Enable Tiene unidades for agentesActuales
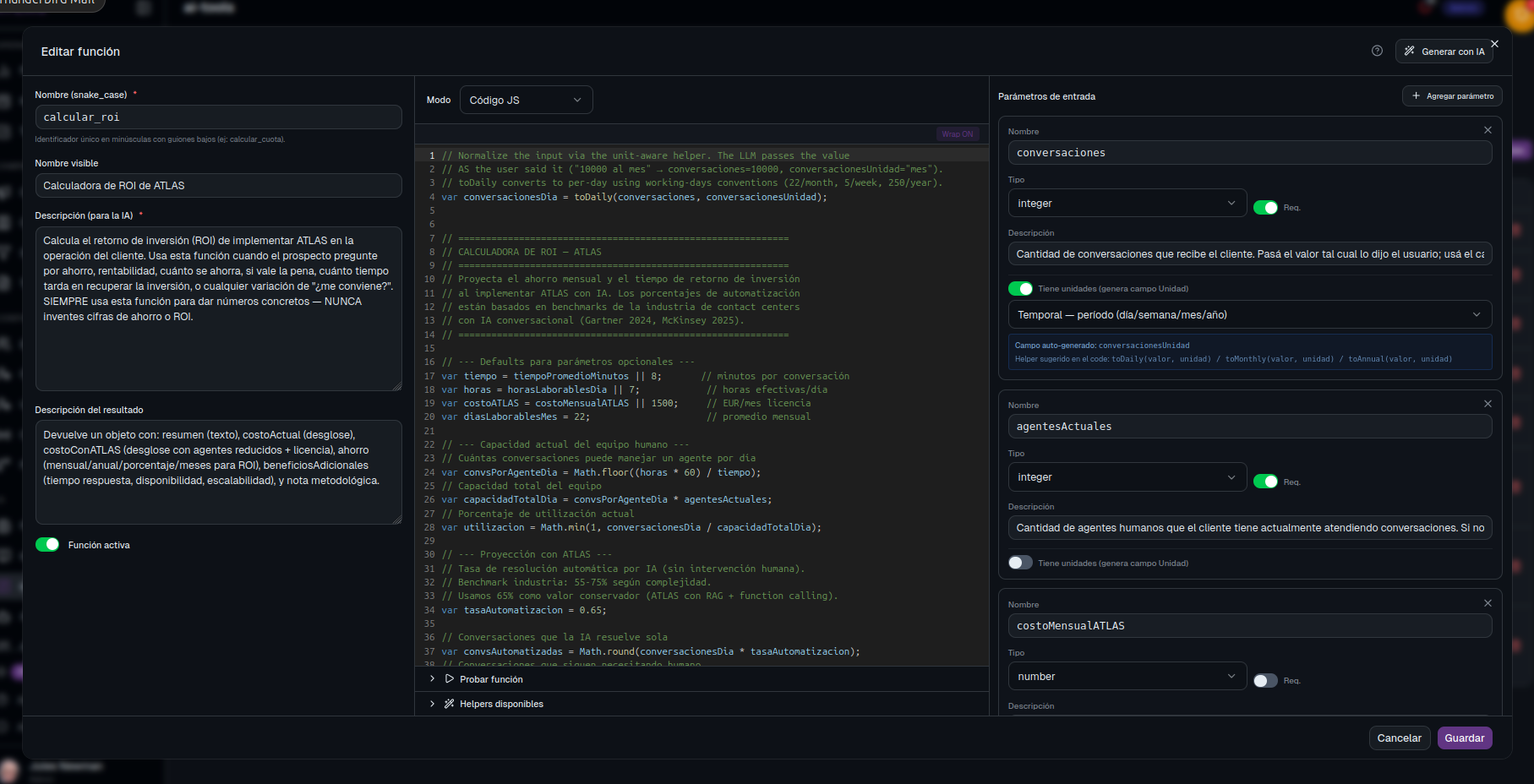Viewport: 1534px width, 784px height. pyautogui.click(x=1020, y=563)
